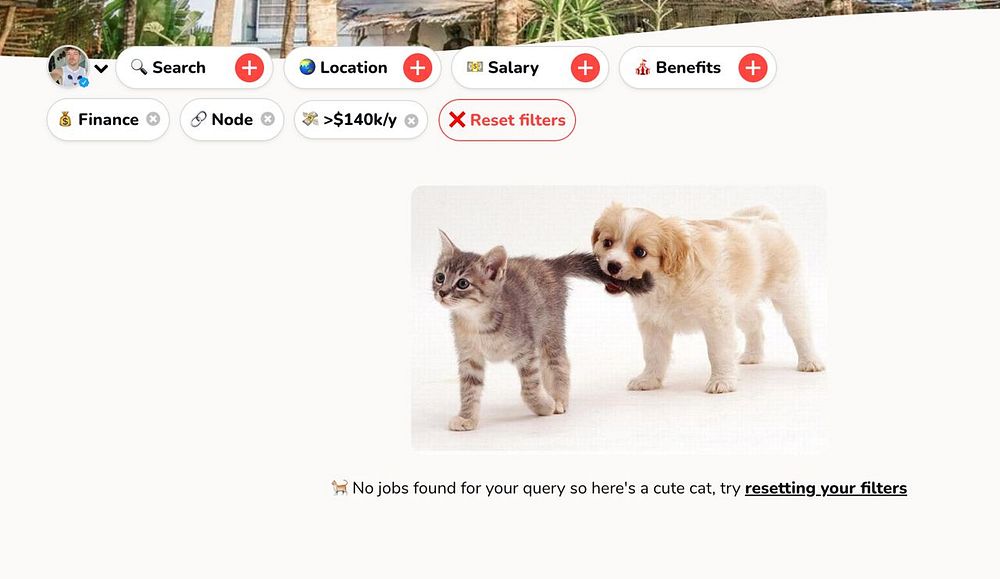Open the user profile avatar
The height and width of the screenshot is (579, 1000).
(x=69, y=66)
